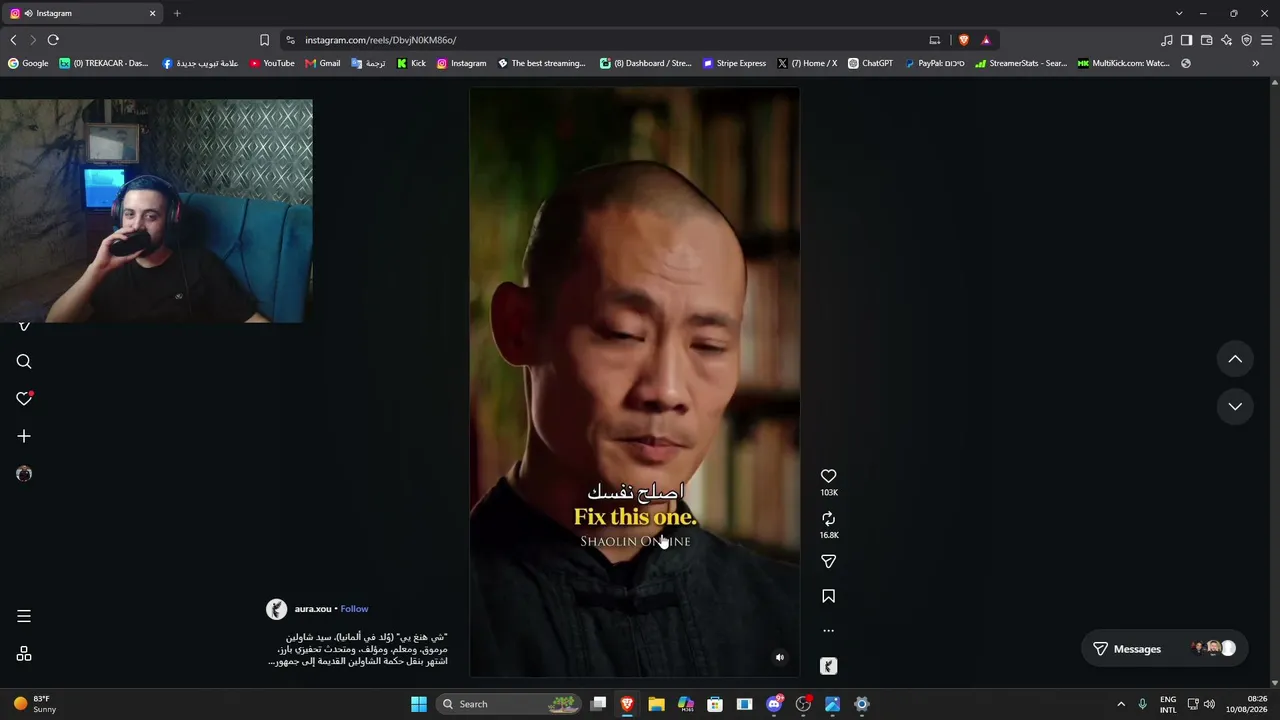
Task: Like the reel with the heart icon
Action: pos(828,476)
